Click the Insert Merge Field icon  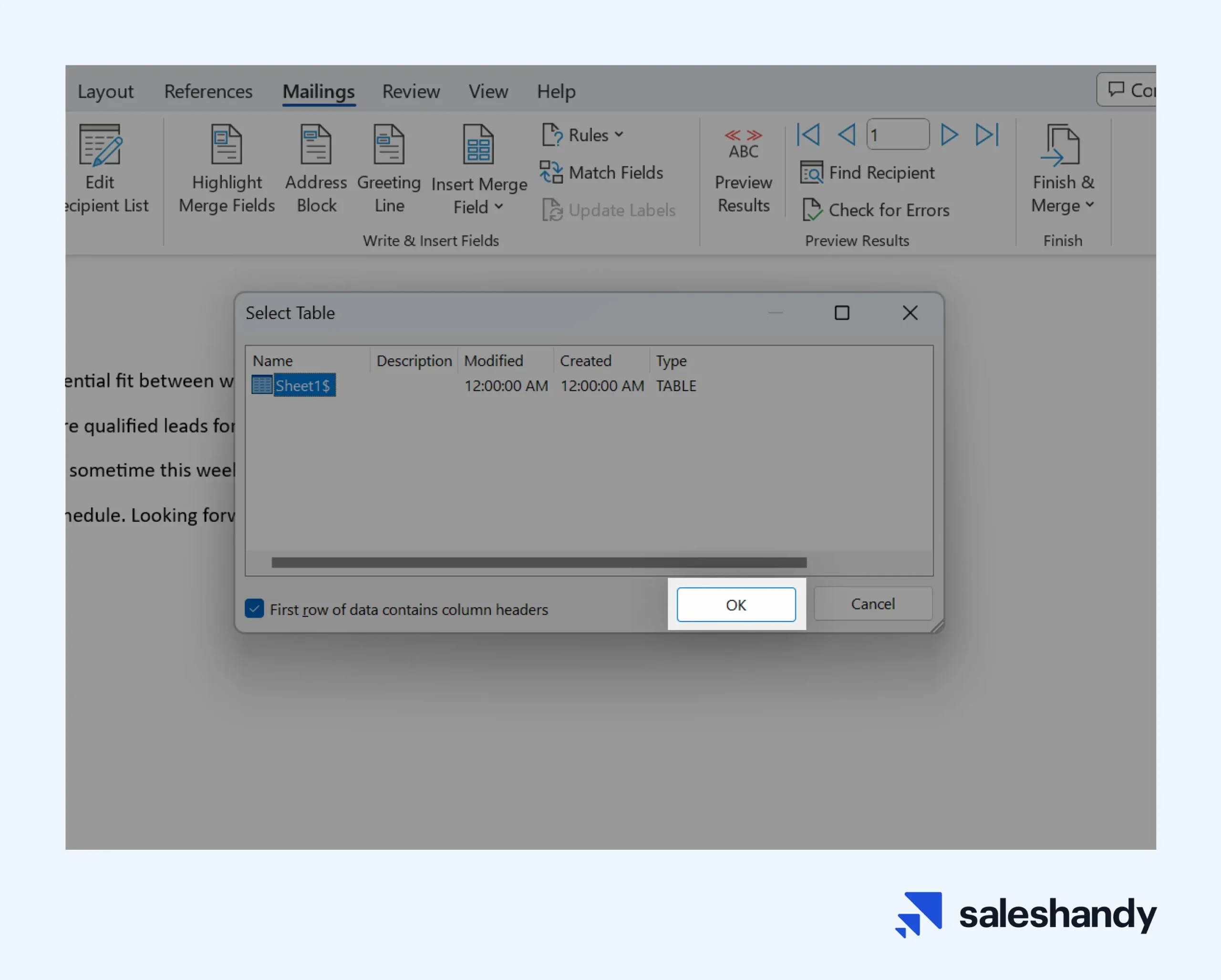click(x=478, y=144)
